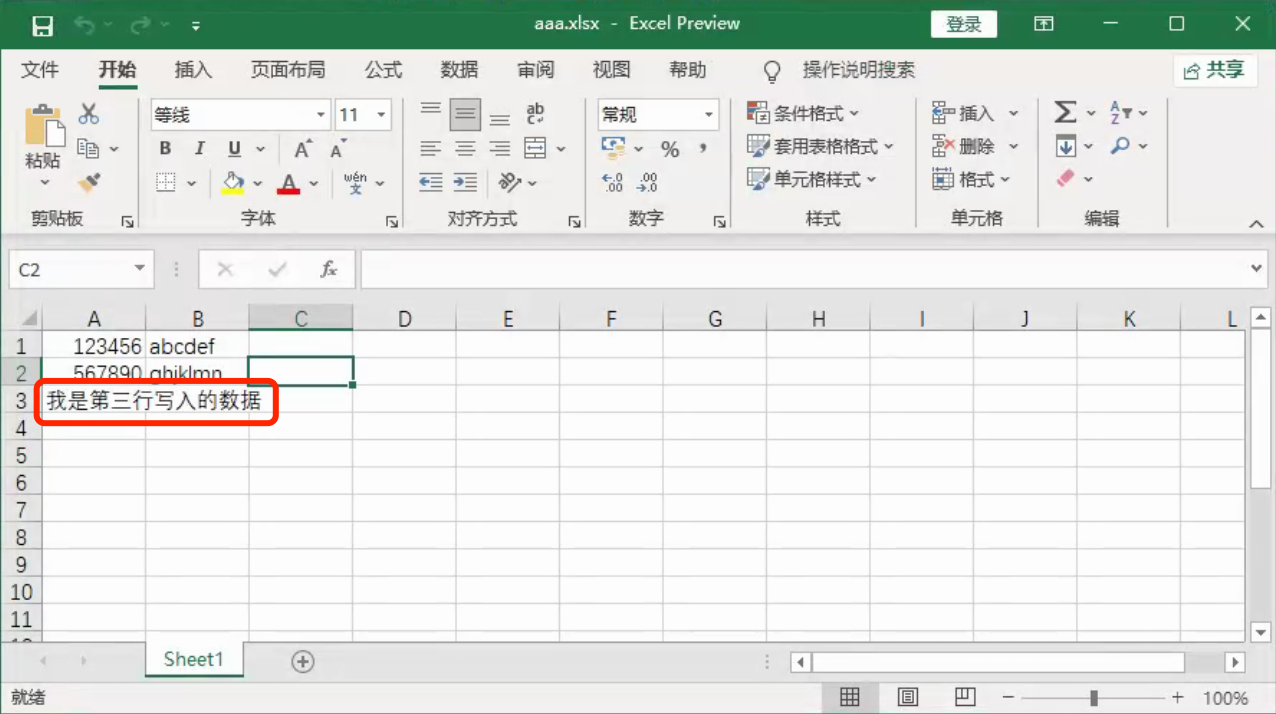Screen dimensions: 1276x714
Task: Toggle italic formatting
Action: (x=199, y=149)
